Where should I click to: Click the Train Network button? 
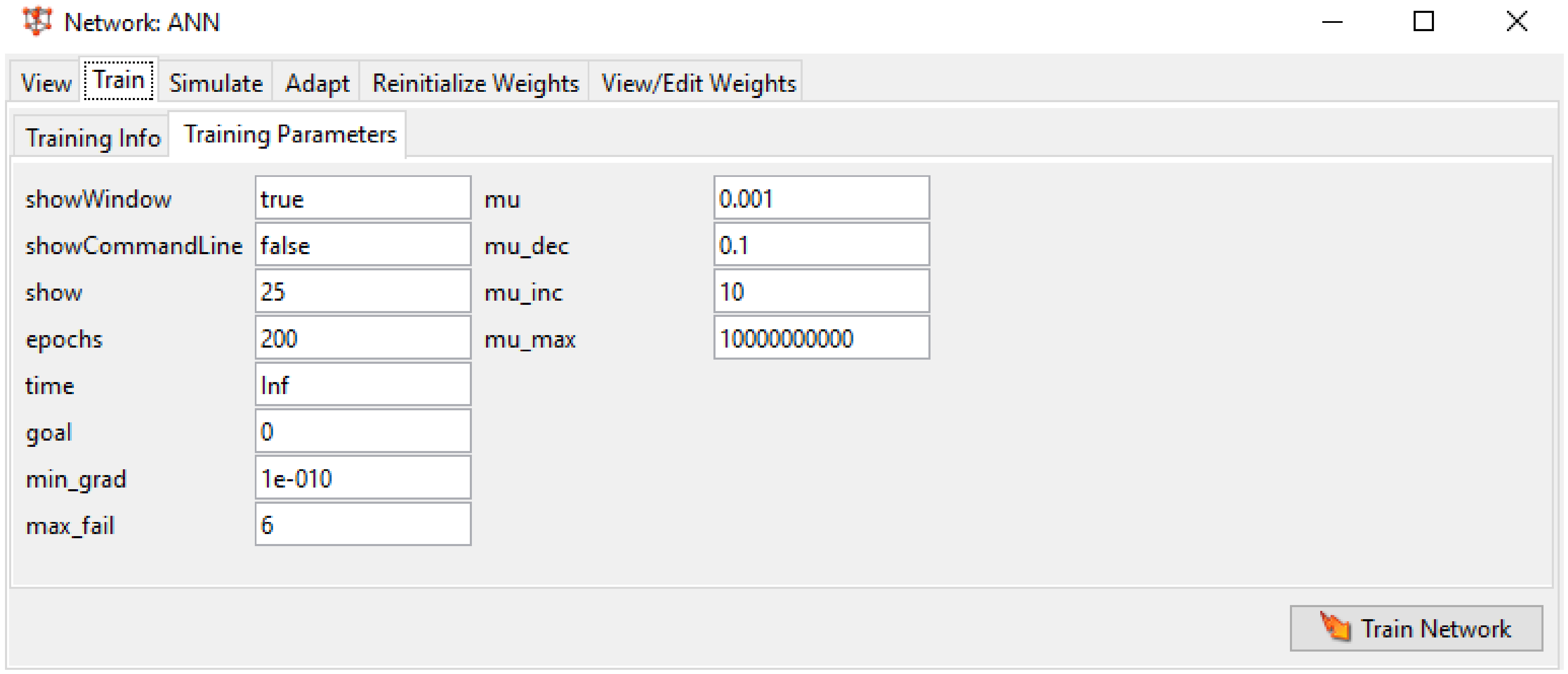[x=1415, y=628]
